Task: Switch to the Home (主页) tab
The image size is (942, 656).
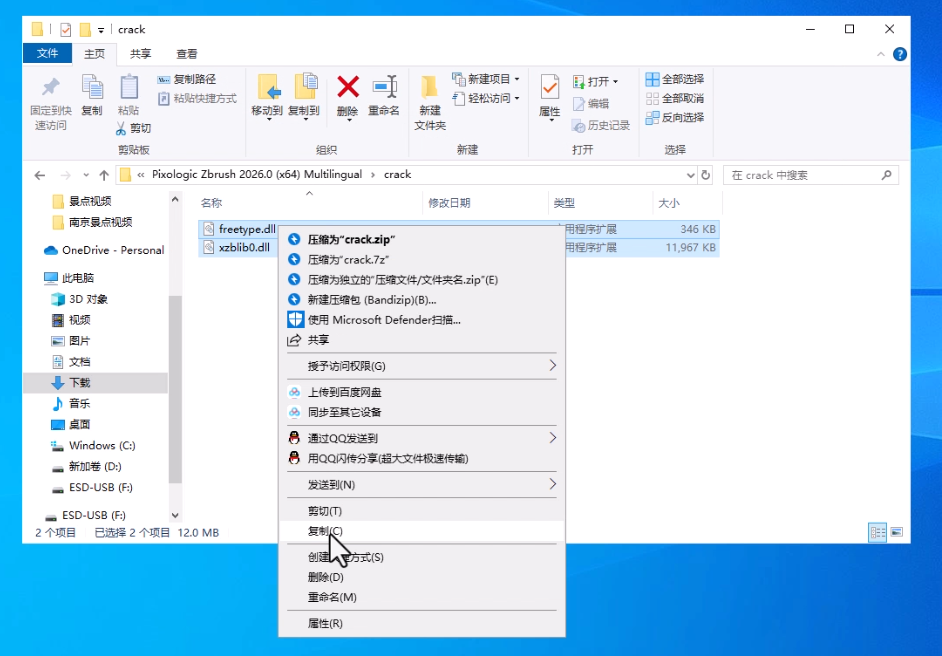Action: tap(94, 54)
